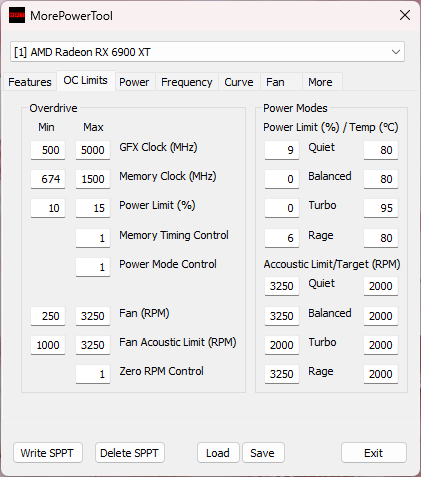This screenshot has width=421, height=477.
Task: Click the Memory Timing Control value field
Action: pos(93,238)
